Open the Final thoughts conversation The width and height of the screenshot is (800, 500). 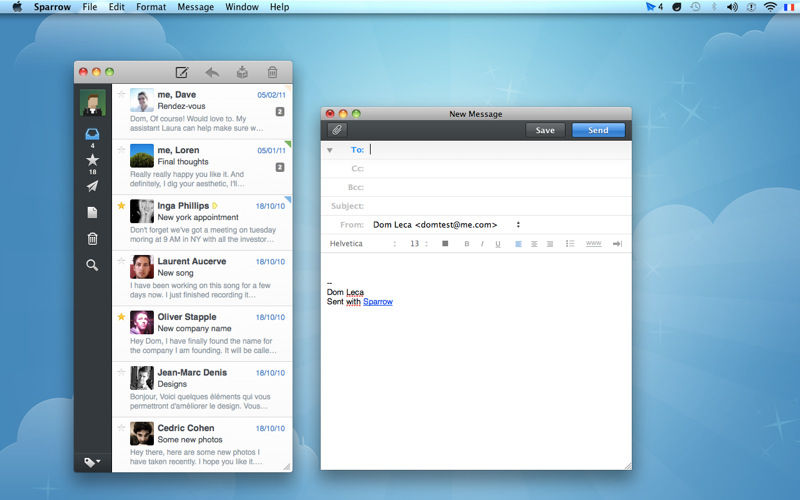pos(202,167)
